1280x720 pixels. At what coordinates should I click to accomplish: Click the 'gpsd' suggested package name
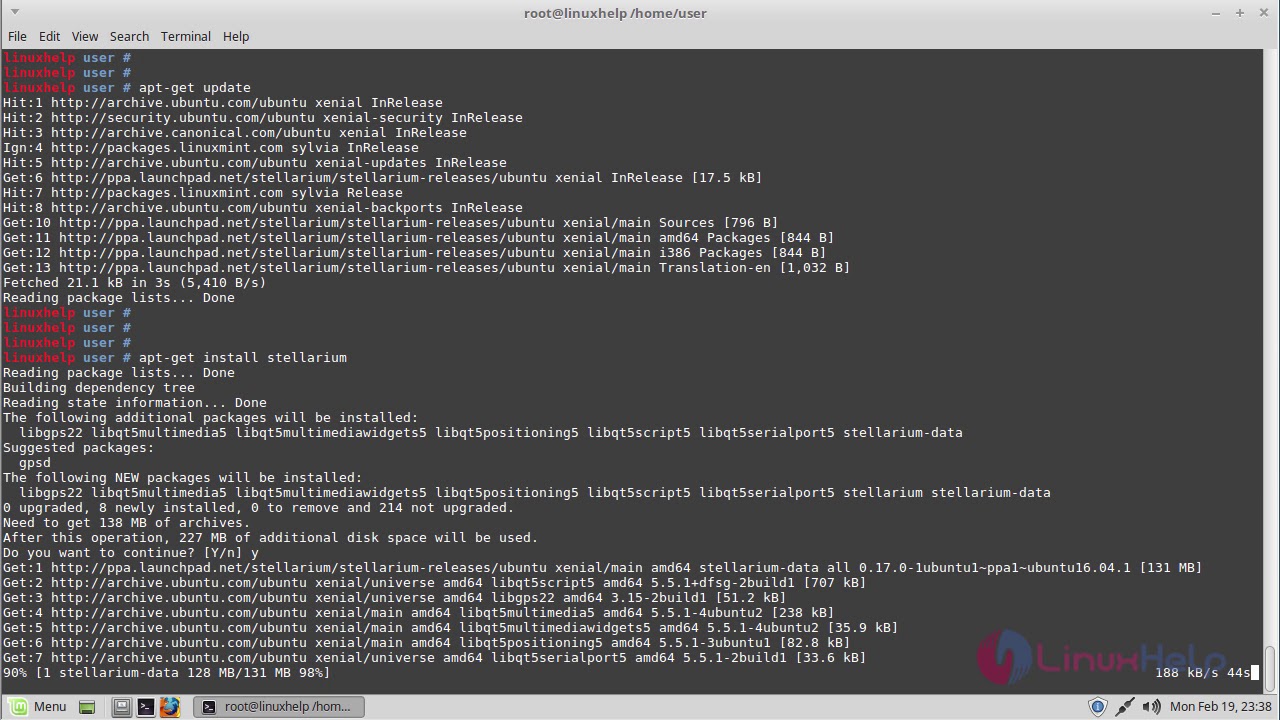35,462
